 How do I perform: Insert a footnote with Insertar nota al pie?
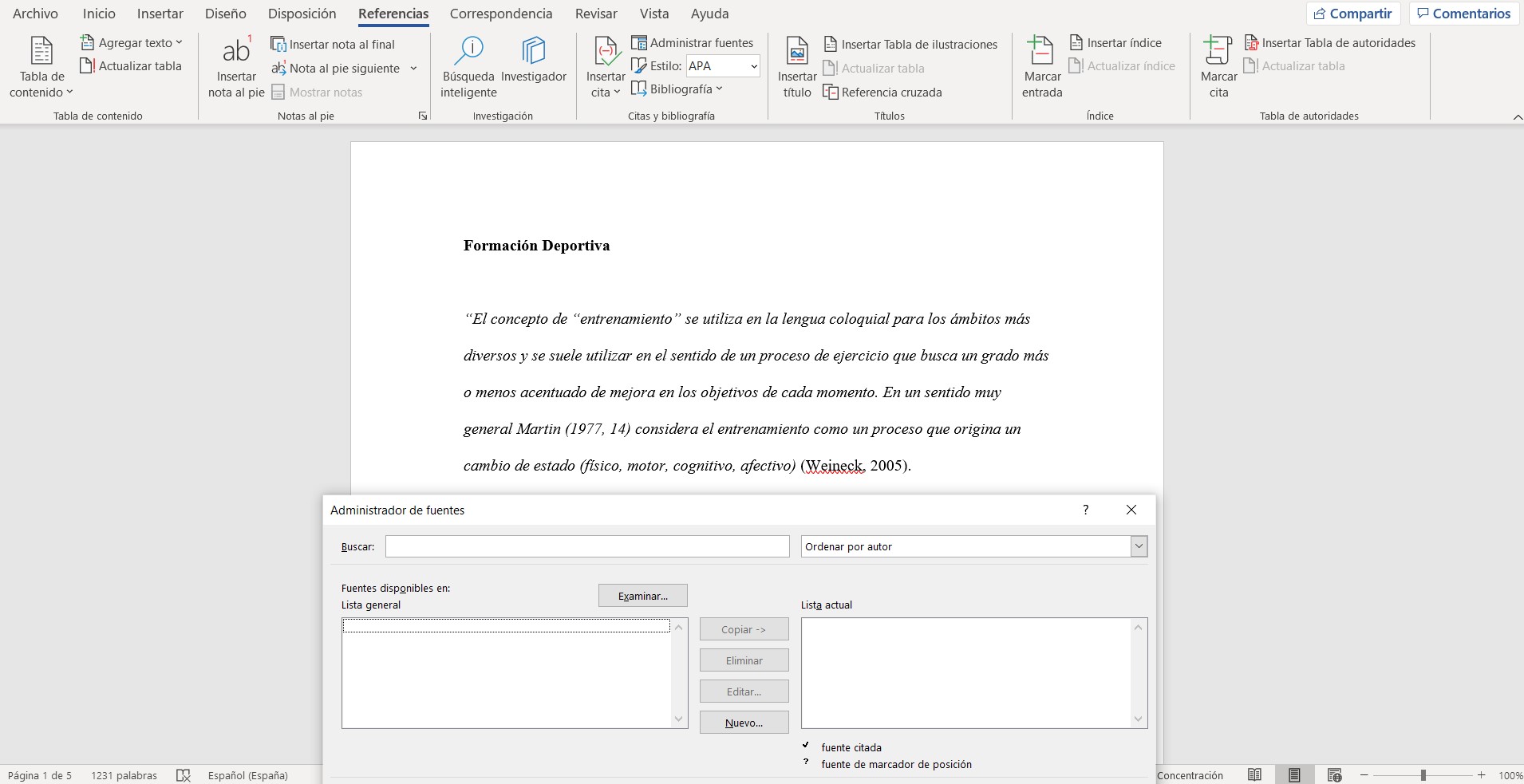(x=236, y=67)
